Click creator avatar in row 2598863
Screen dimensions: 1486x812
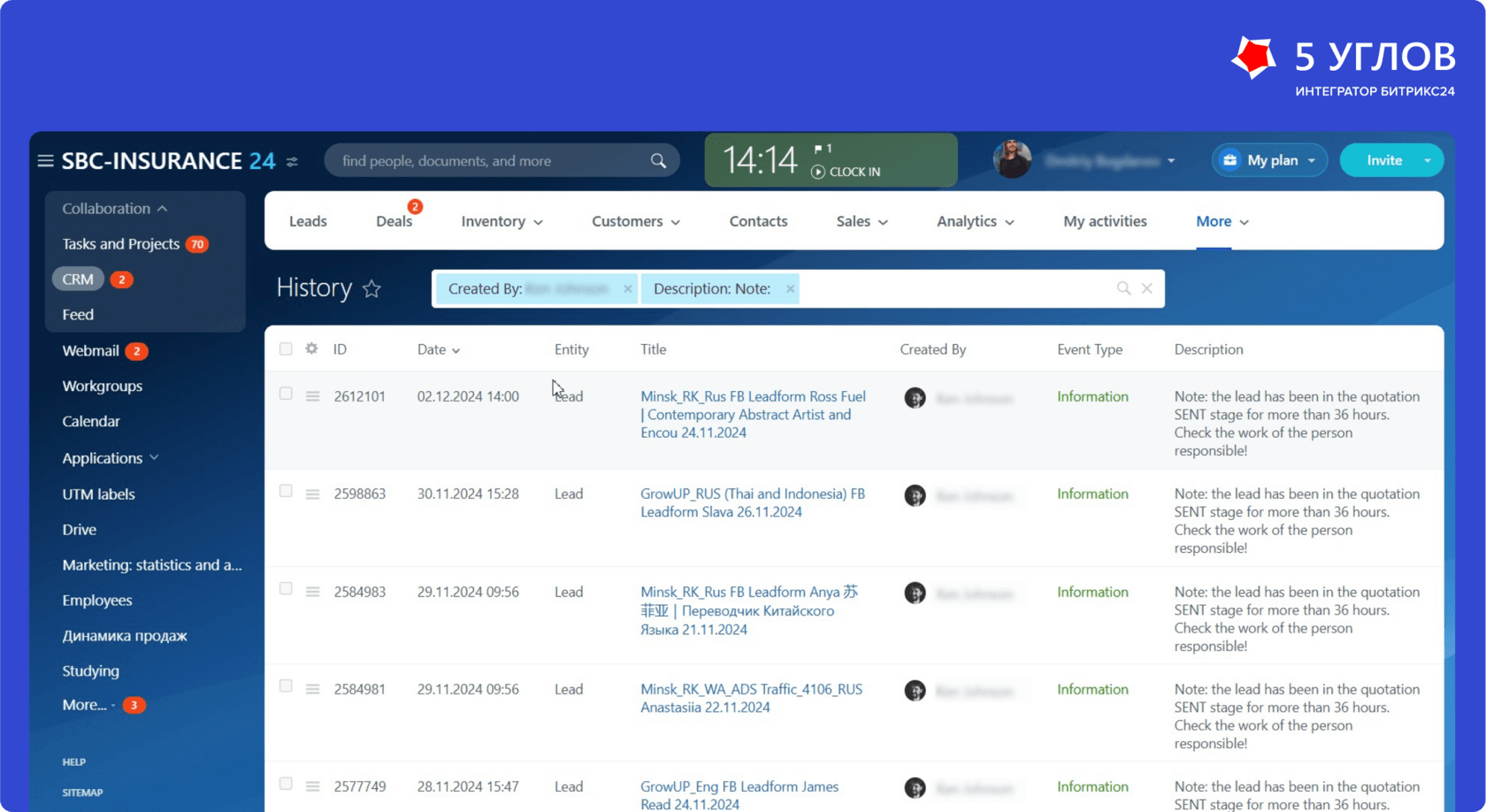tap(915, 495)
